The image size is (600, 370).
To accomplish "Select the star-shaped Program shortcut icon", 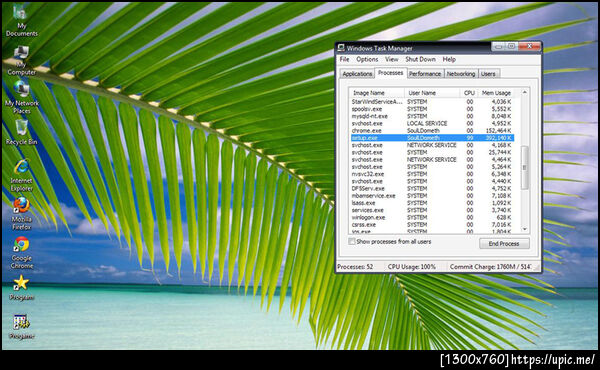I will [21, 287].
